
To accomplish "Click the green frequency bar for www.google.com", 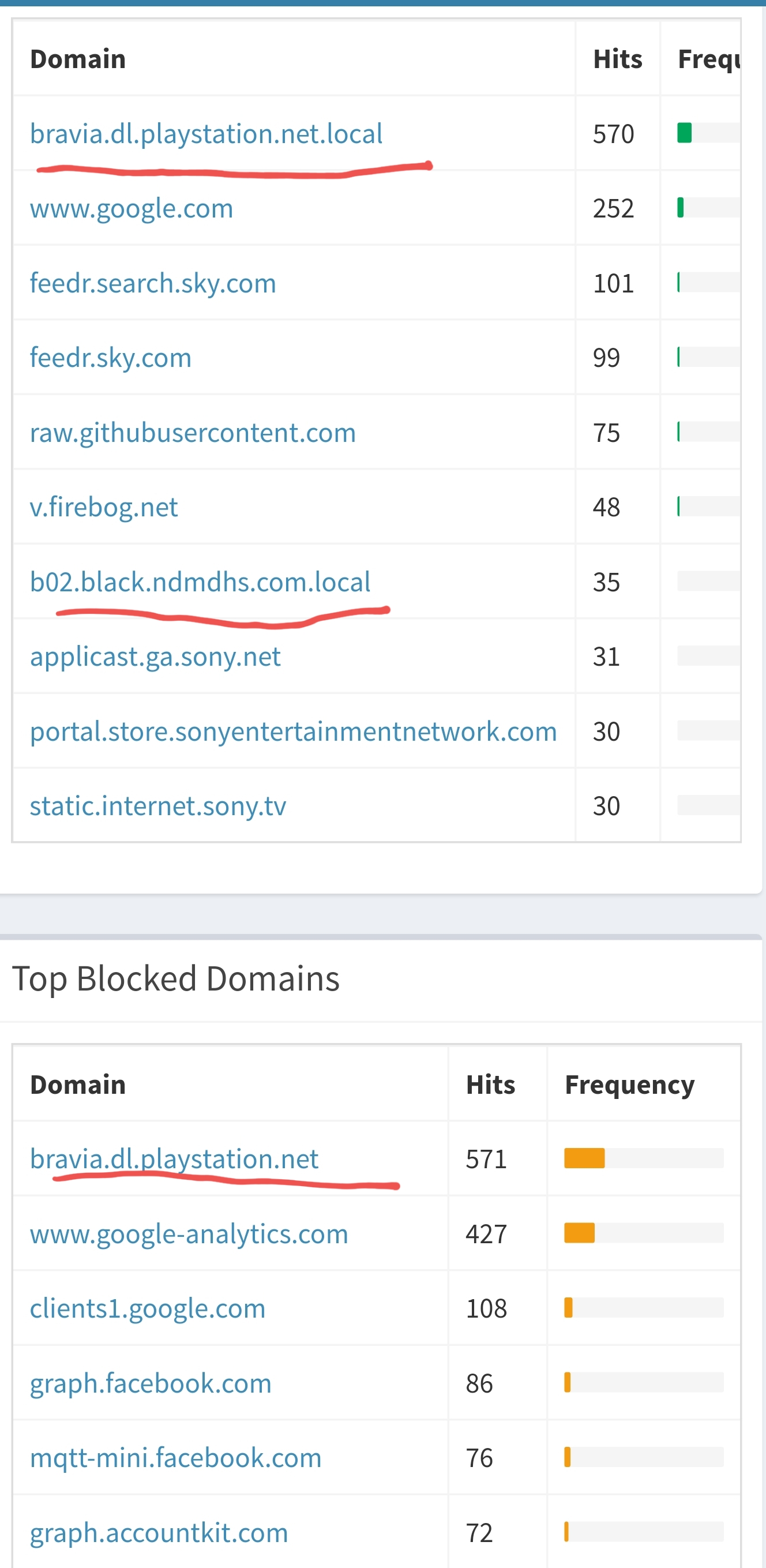I will [x=680, y=208].
